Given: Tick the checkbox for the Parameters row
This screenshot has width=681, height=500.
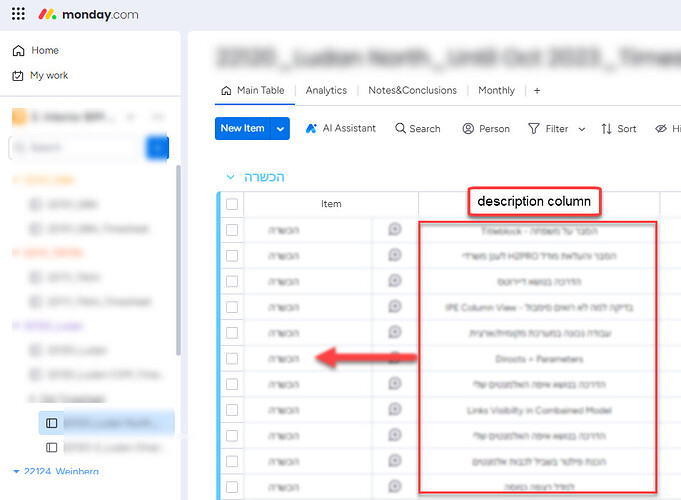Looking at the screenshot, I should pyautogui.click(x=232, y=358).
